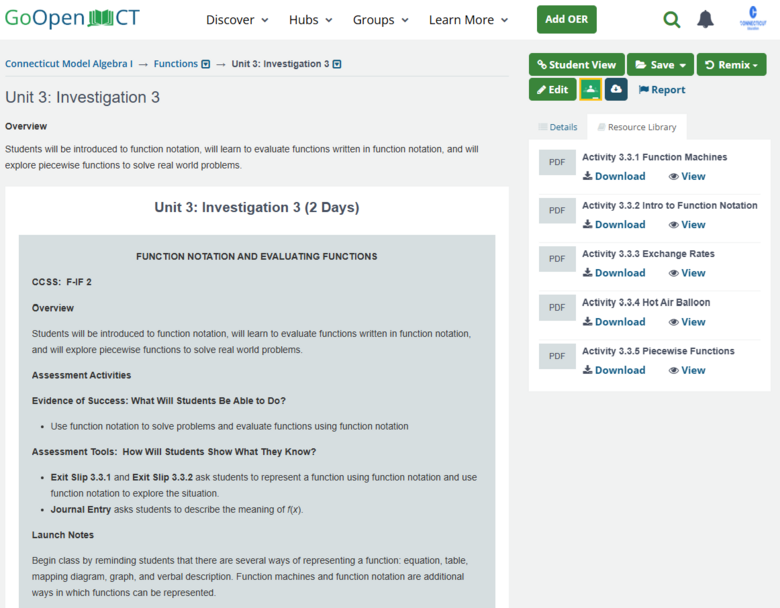Expand Functions breadcrumb dropdown arrow
This screenshot has width=780, height=608.
(x=206, y=64)
